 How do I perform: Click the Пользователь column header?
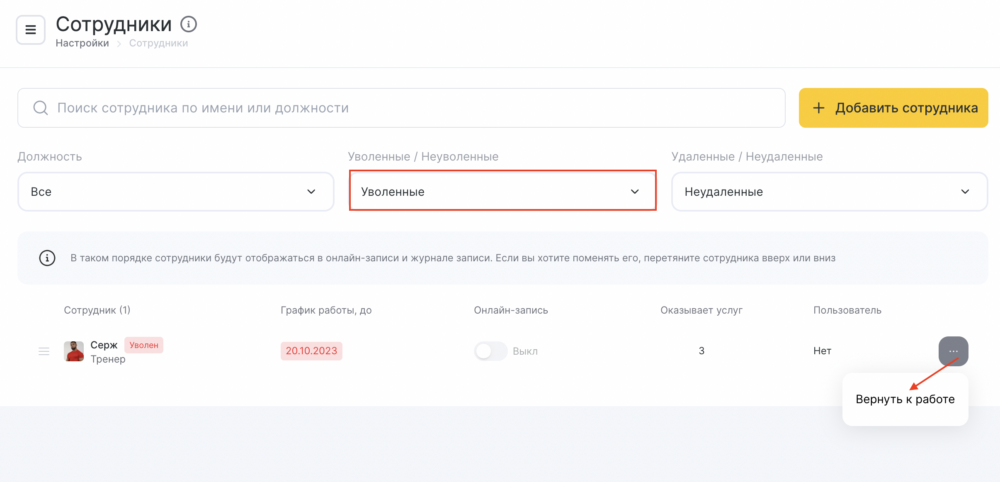(848, 310)
